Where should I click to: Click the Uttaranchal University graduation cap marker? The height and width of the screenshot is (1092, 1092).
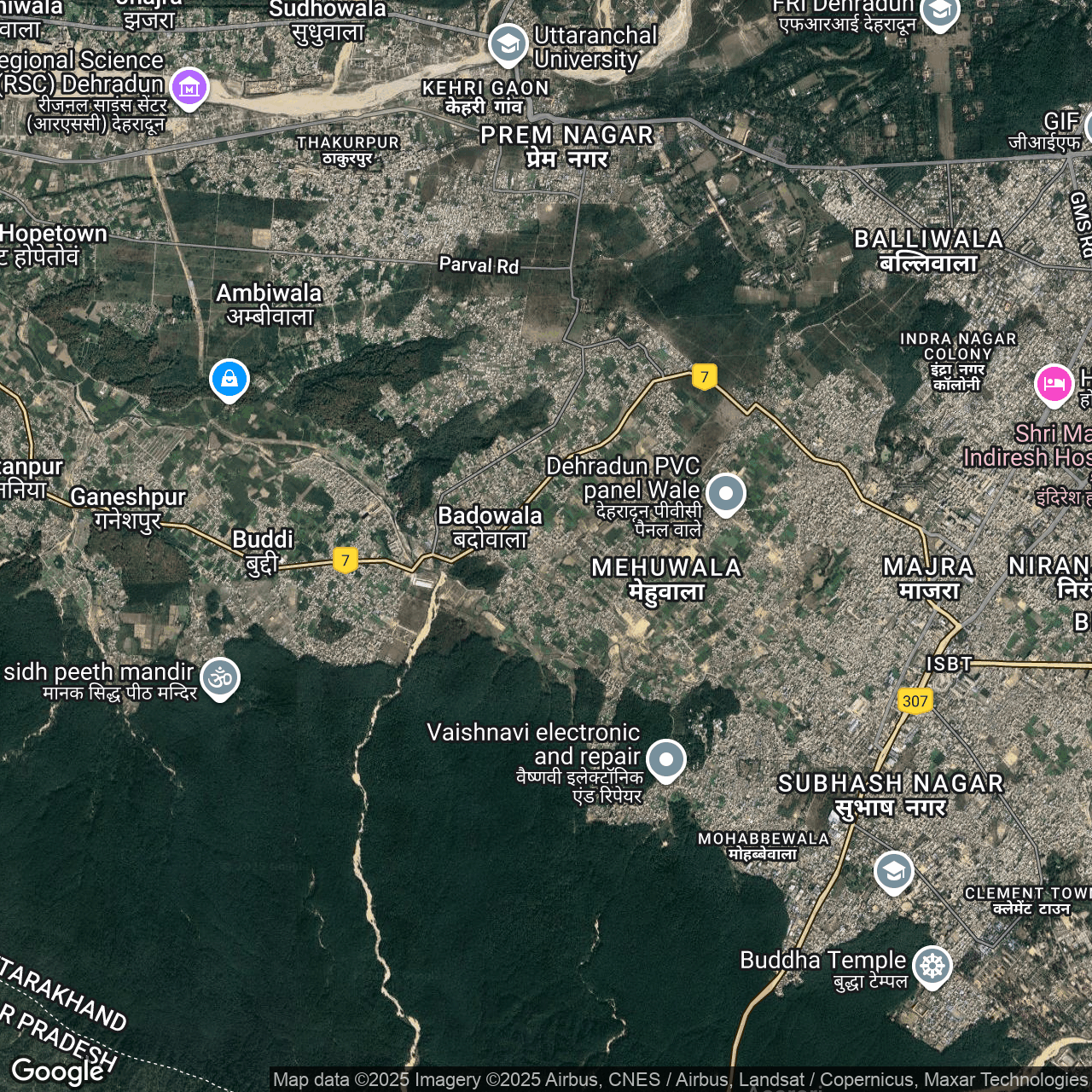point(508,44)
